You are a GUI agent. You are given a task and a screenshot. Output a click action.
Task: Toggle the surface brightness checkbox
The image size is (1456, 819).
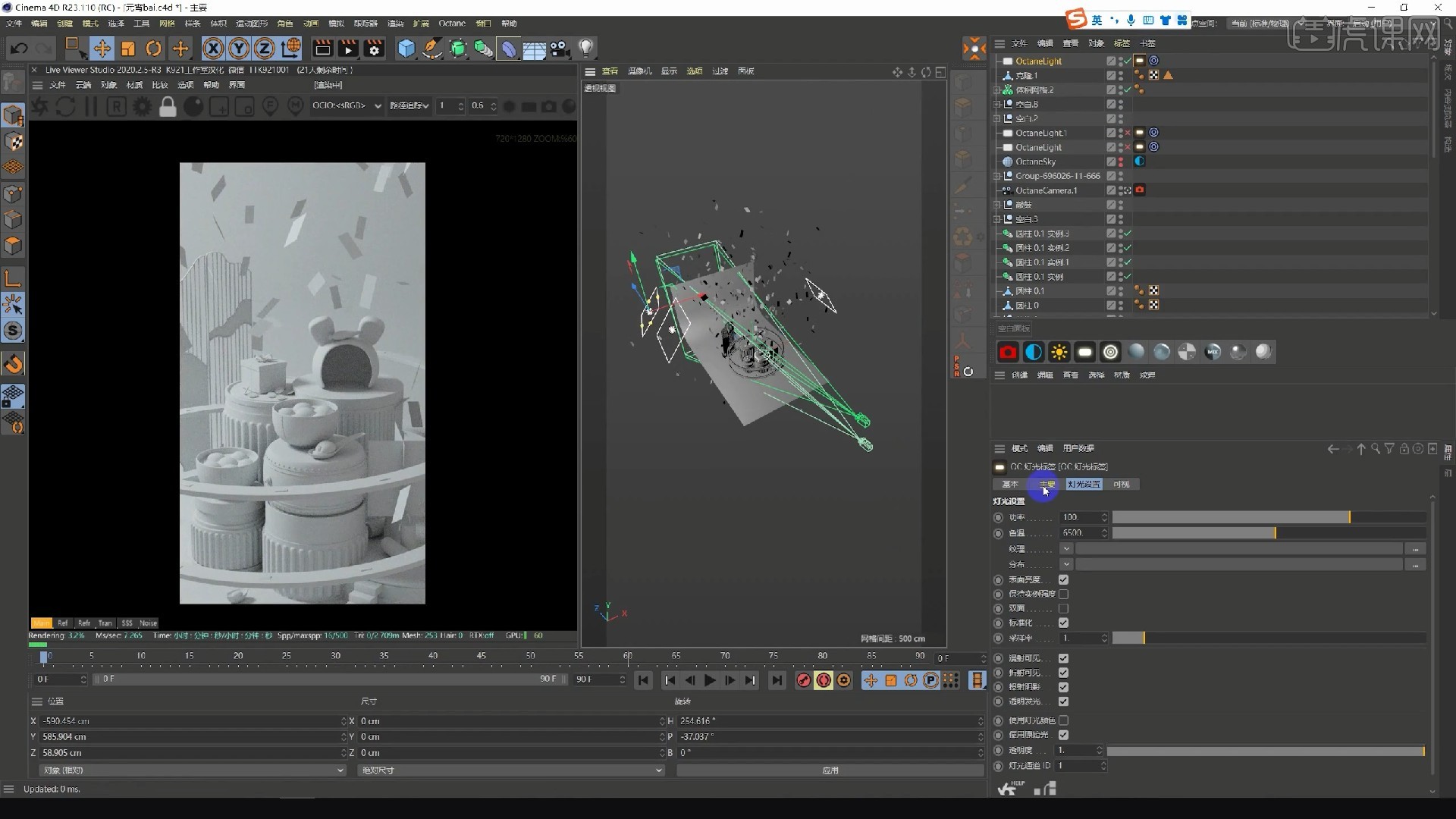(1063, 579)
